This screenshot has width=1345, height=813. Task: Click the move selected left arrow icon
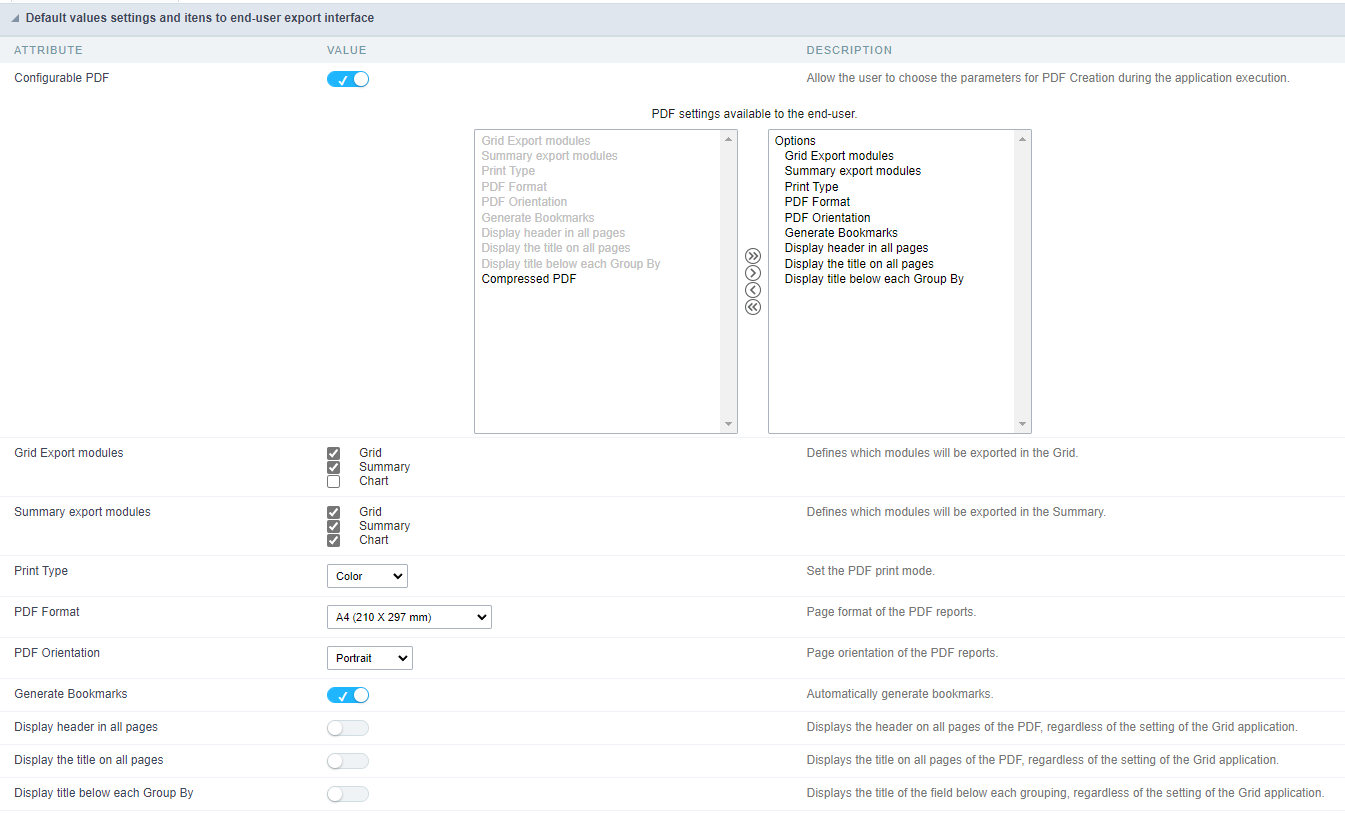click(x=753, y=290)
